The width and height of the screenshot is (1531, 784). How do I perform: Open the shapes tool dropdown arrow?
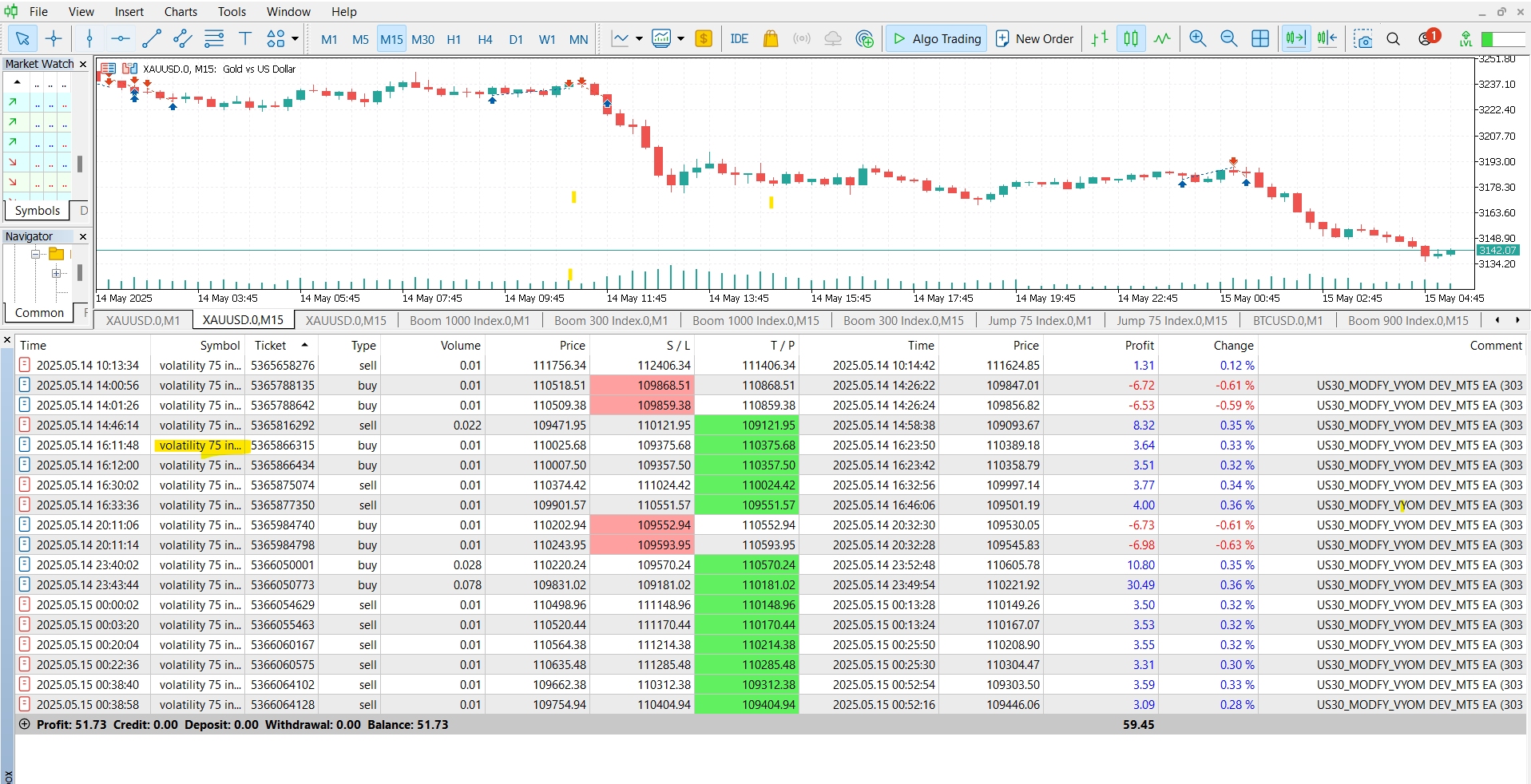pyautogui.click(x=295, y=38)
